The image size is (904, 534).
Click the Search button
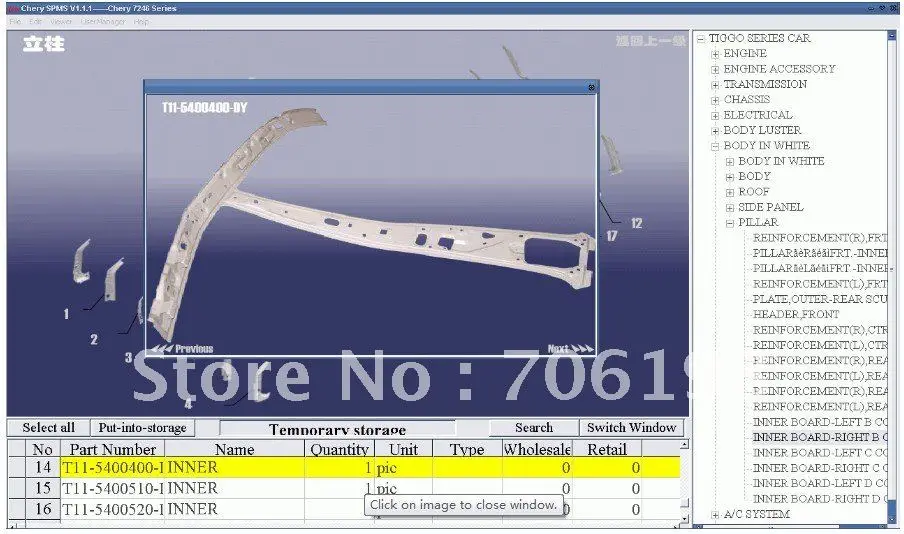(534, 427)
